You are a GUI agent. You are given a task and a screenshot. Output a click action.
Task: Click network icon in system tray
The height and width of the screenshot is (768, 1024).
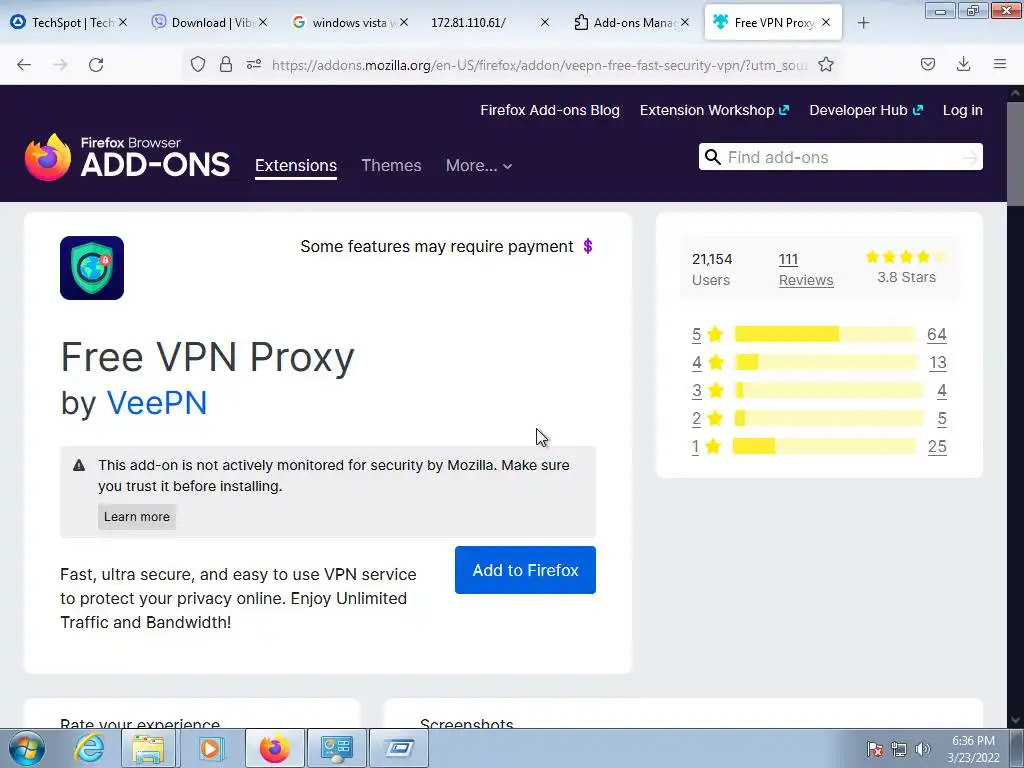coord(899,749)
